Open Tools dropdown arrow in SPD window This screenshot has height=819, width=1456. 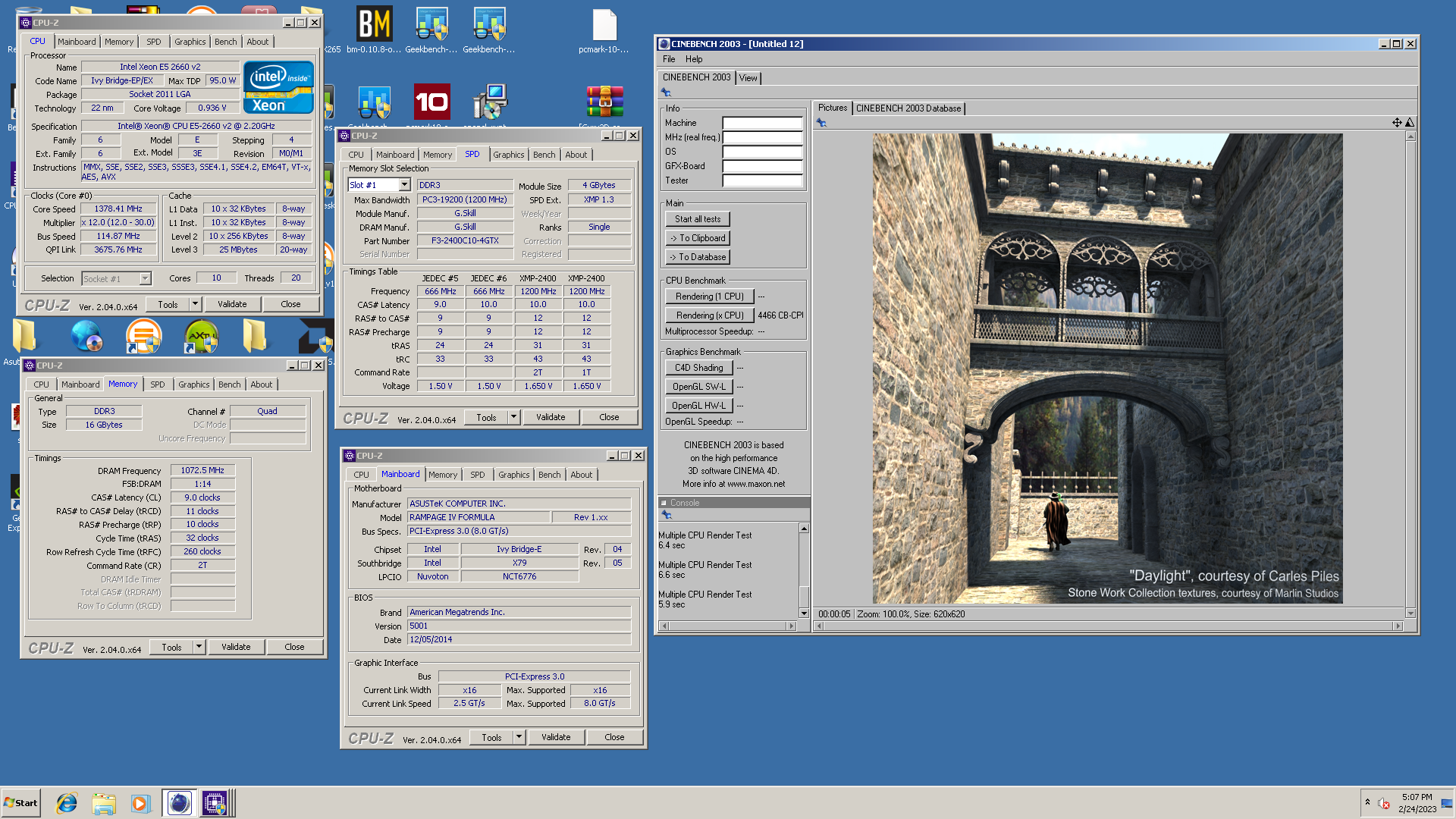pos(513,417)
